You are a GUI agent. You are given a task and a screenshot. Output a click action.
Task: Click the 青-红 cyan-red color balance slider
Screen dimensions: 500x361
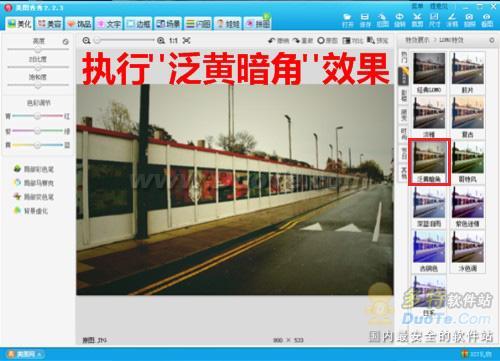(x=38, y=116)
